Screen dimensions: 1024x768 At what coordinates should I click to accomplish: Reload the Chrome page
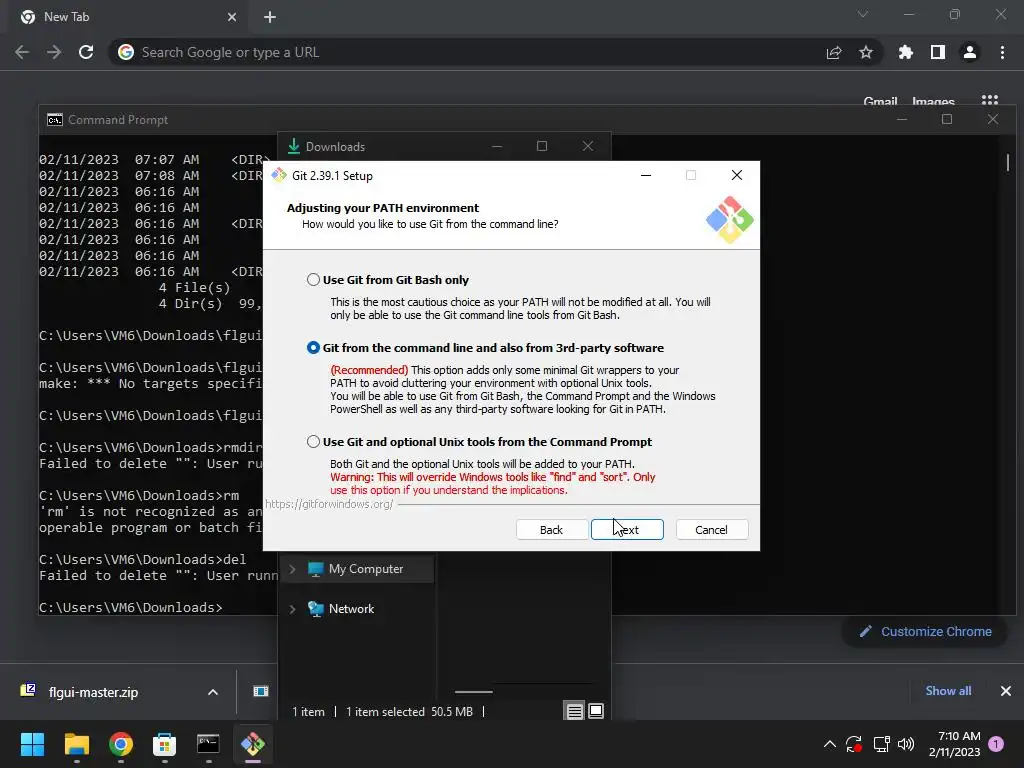click(x=86, y=52)
